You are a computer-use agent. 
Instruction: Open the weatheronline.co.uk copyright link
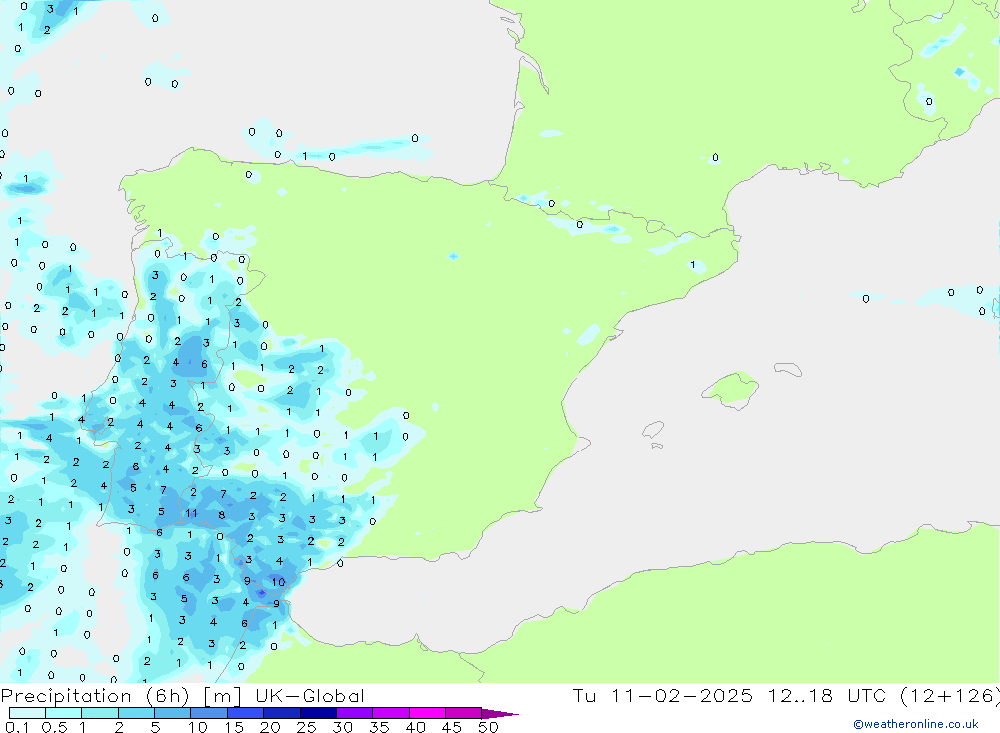click(x=916, y=724)
